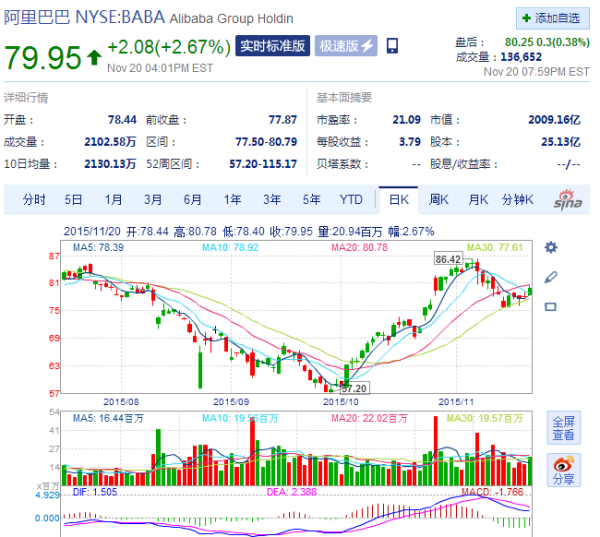The image size is (600, 537).
Task: Select the 5年 chart tab
Action: pyautogui.click(x=311, y=199)
